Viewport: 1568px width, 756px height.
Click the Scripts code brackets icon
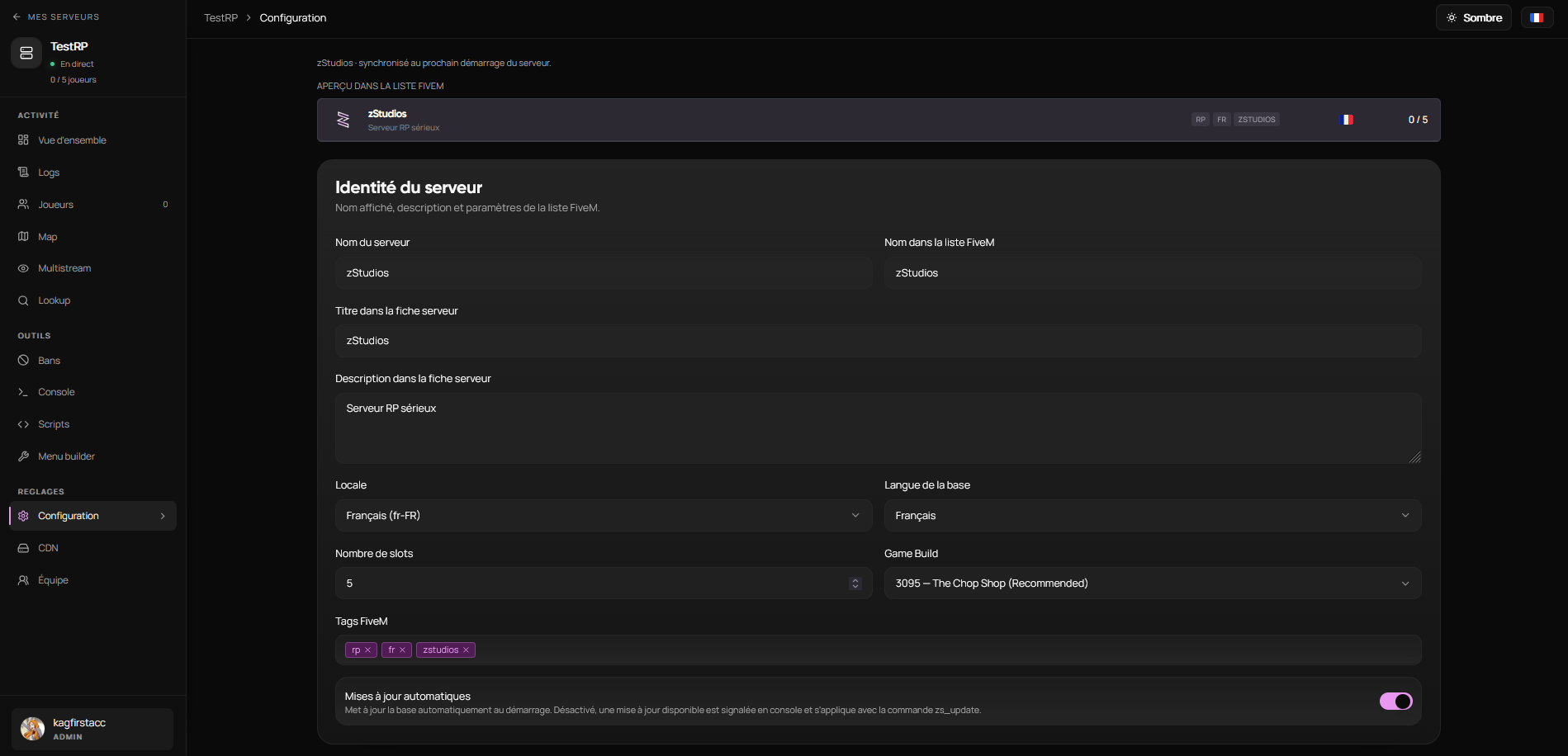(23, 424)
